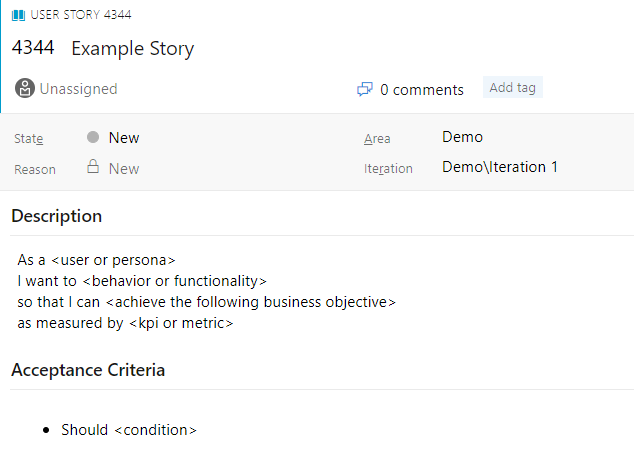Click the Unassigned avatar icon
This screenshot has width=634, height=470.
(25, 89)
